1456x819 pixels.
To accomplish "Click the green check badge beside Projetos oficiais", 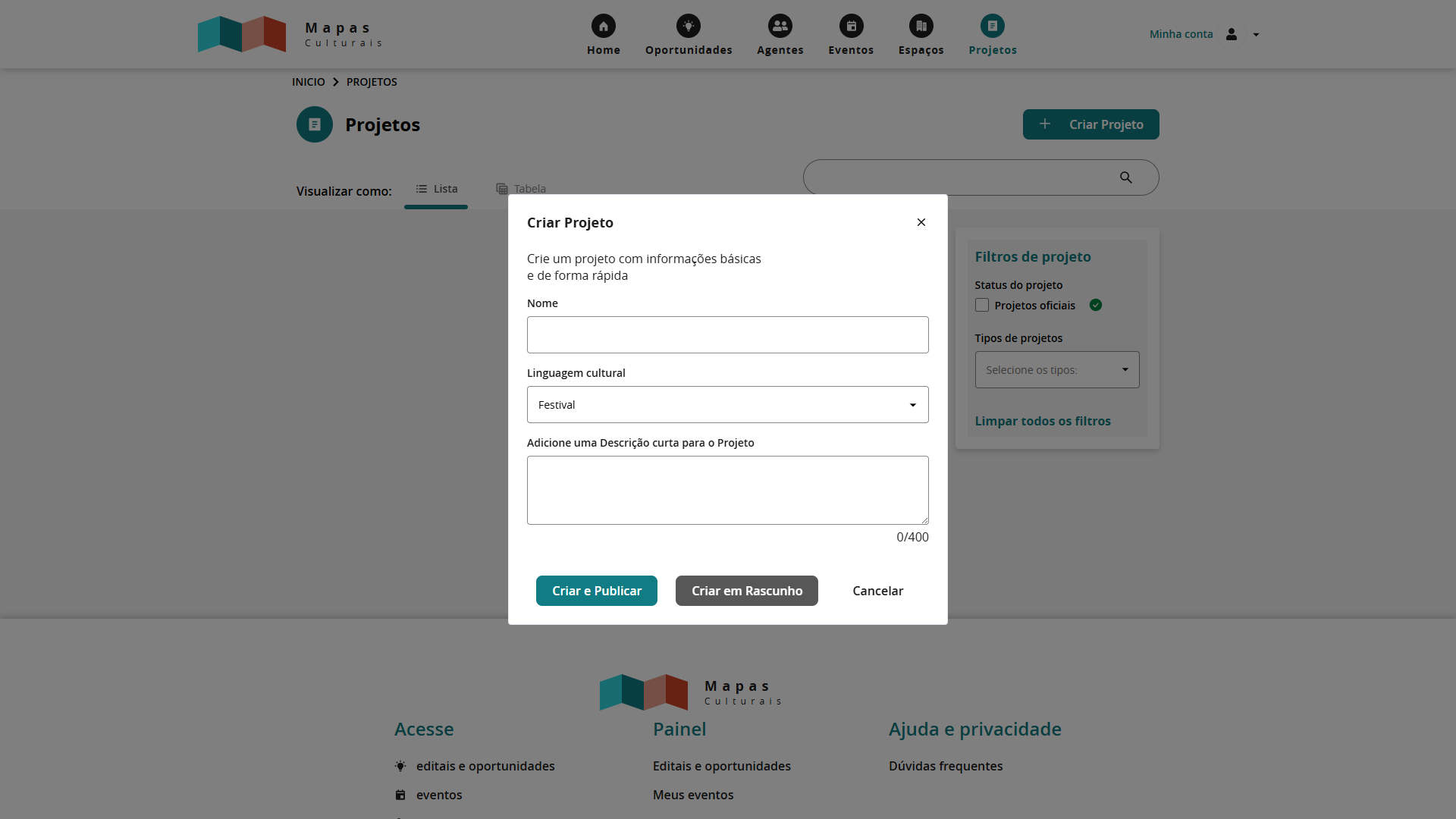I will pyautogui.click(x=1096, y=305).
